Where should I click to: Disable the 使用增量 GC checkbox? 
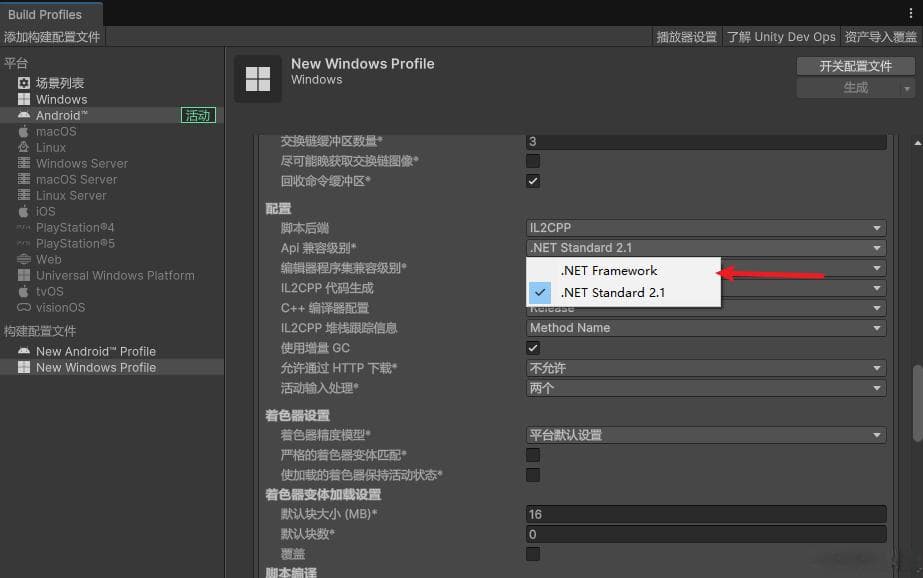[533, 348]
